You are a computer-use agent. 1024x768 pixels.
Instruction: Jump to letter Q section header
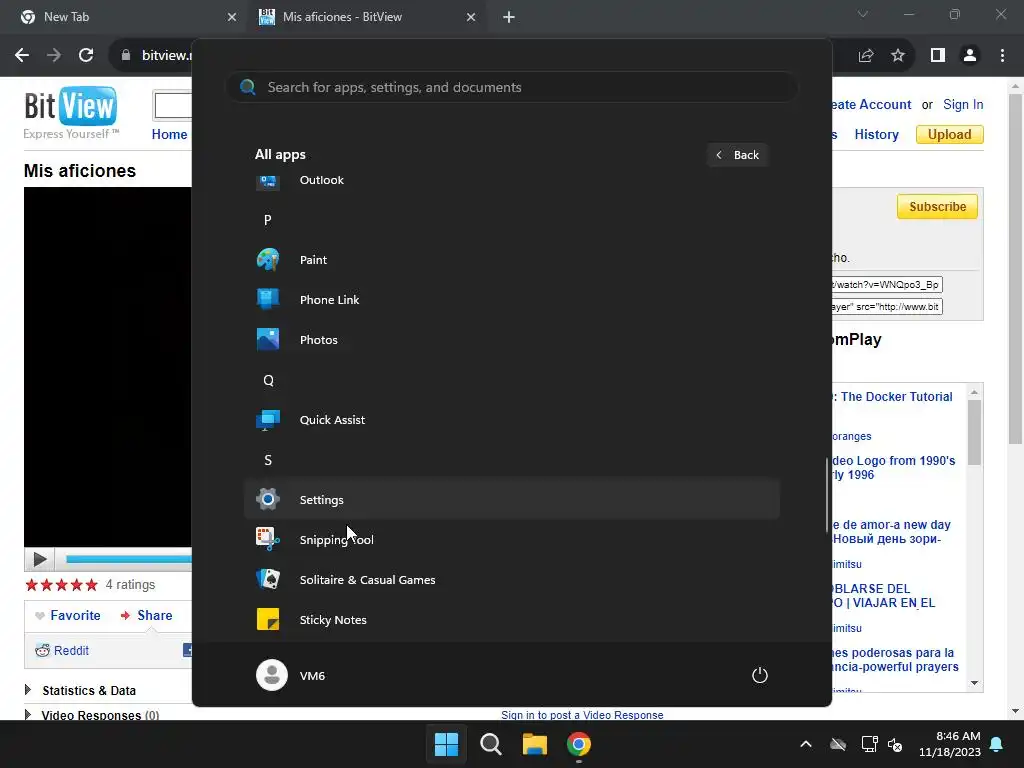click(268, 380)
